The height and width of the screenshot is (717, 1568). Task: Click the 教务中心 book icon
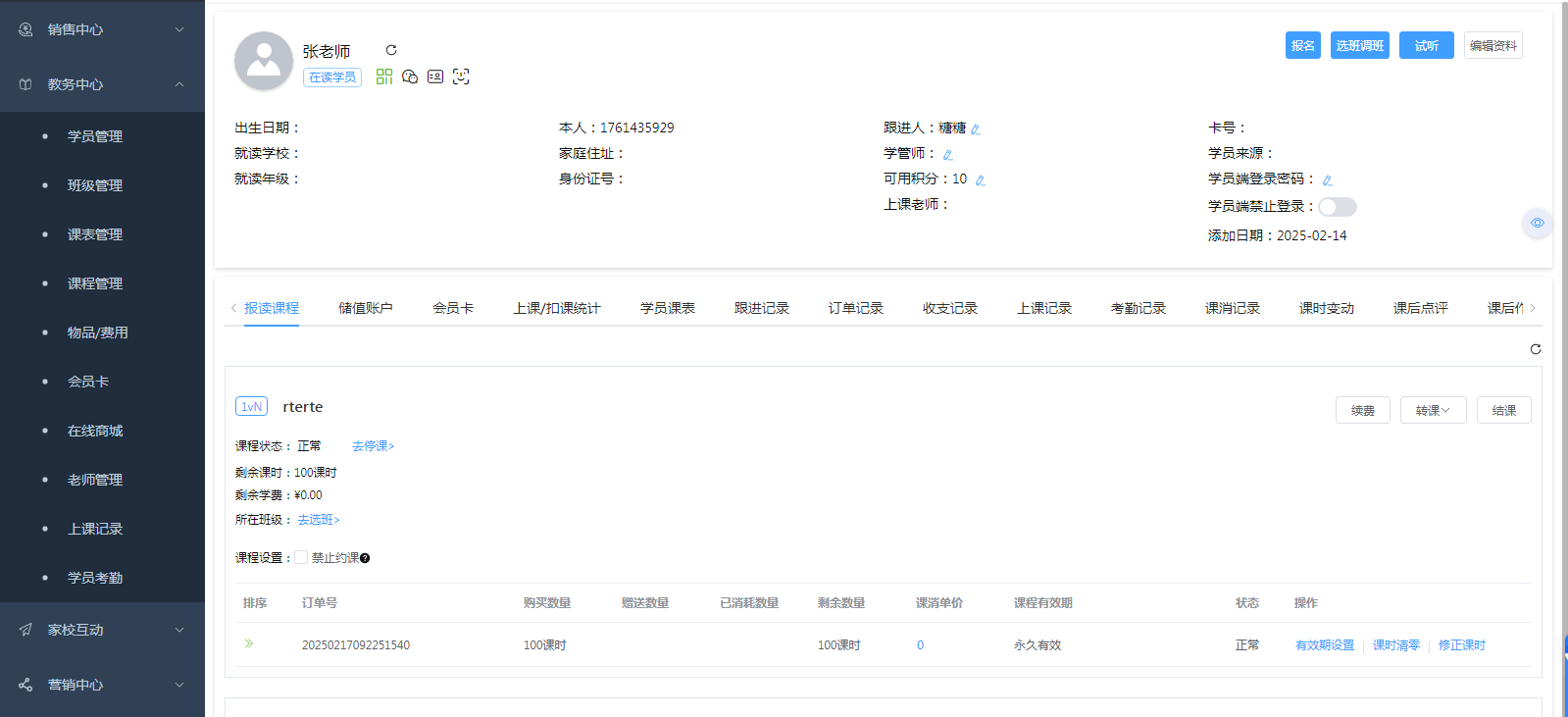[x=25, y=84]
